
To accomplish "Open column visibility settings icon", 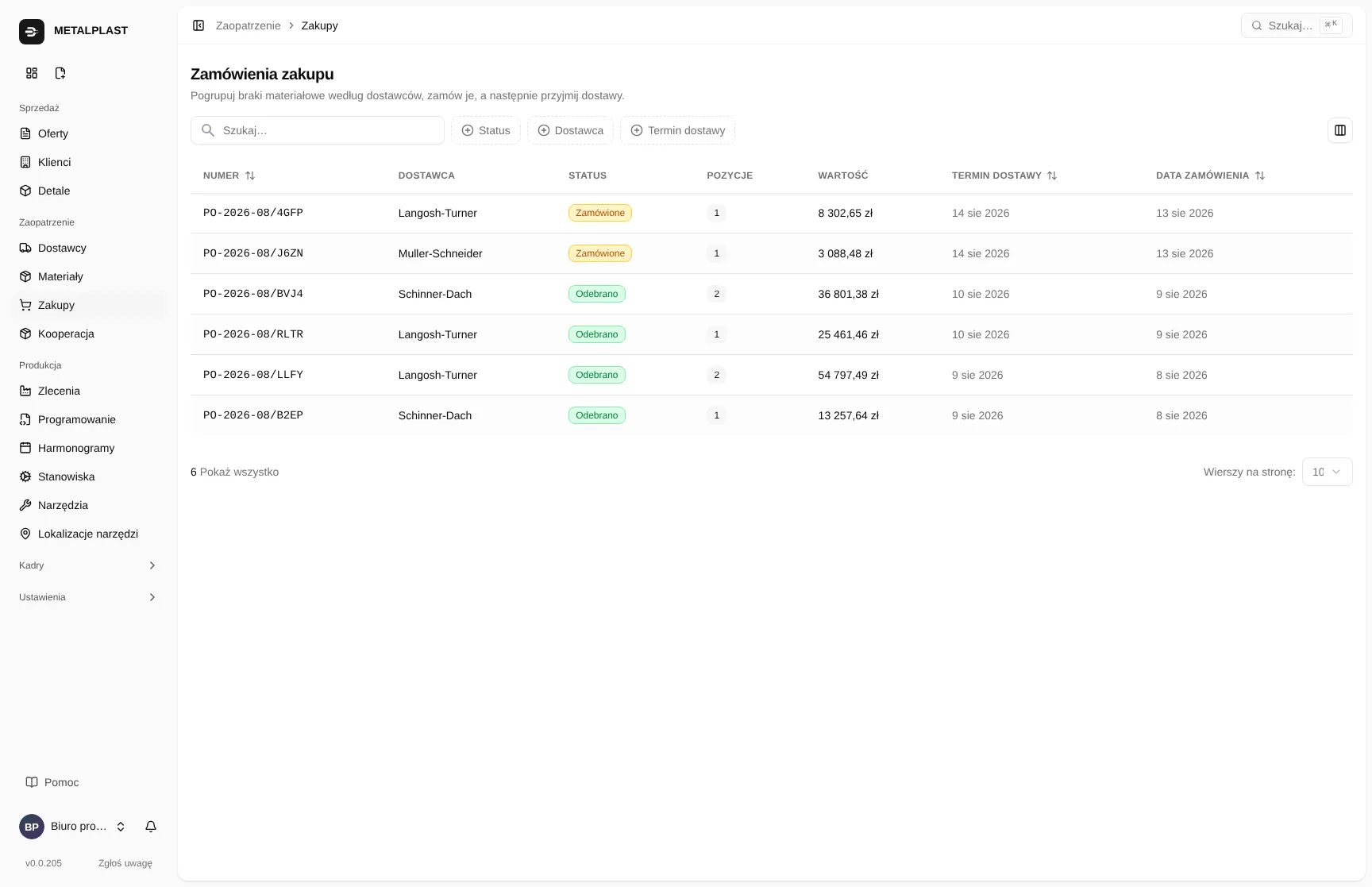I will [1340, 130].
